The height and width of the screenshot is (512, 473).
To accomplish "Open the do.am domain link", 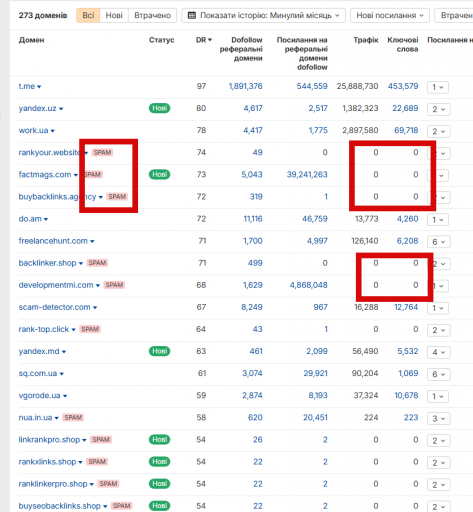I will tap(30, 219).
